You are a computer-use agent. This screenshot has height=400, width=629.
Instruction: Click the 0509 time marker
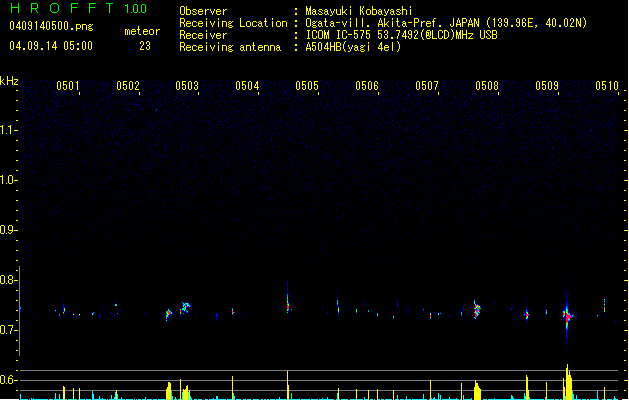click(x=547, y=86)
